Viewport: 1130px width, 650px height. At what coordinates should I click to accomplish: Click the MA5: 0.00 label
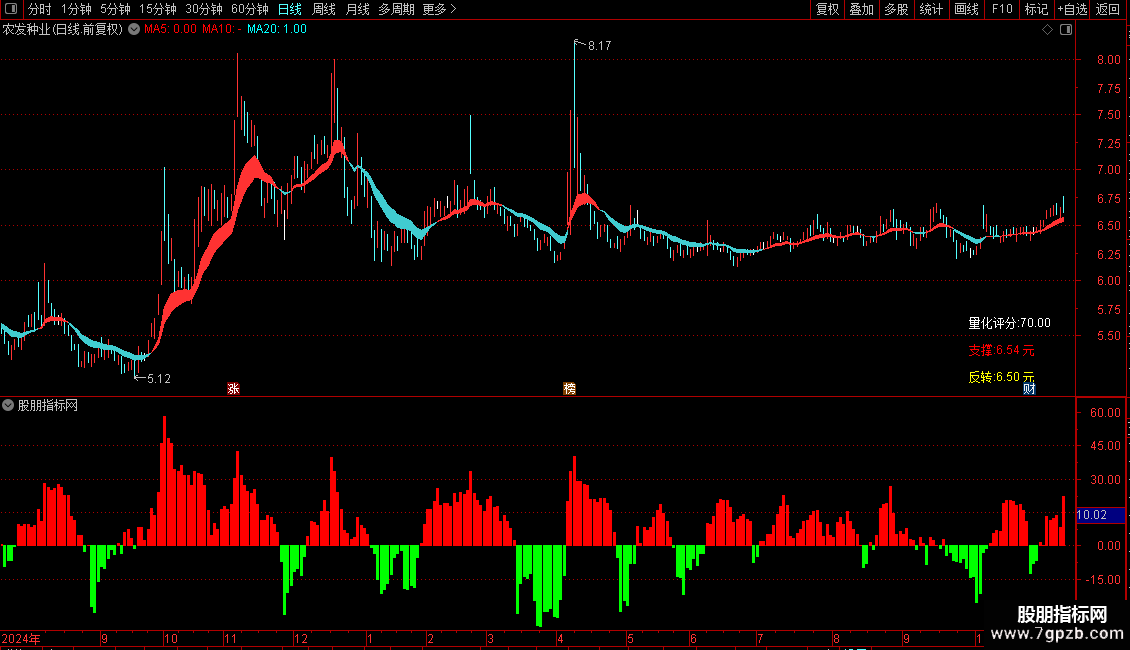(x=170, y=29)
